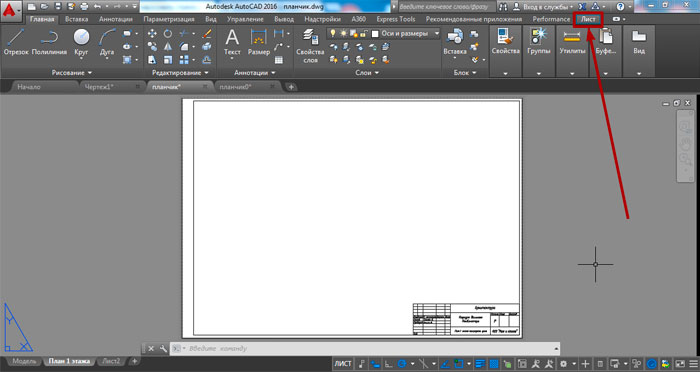Click the Scale tool icon in Редактирование
Viewport: 700px width, 372px height.
pyautogui.click(x=167, y=59)
